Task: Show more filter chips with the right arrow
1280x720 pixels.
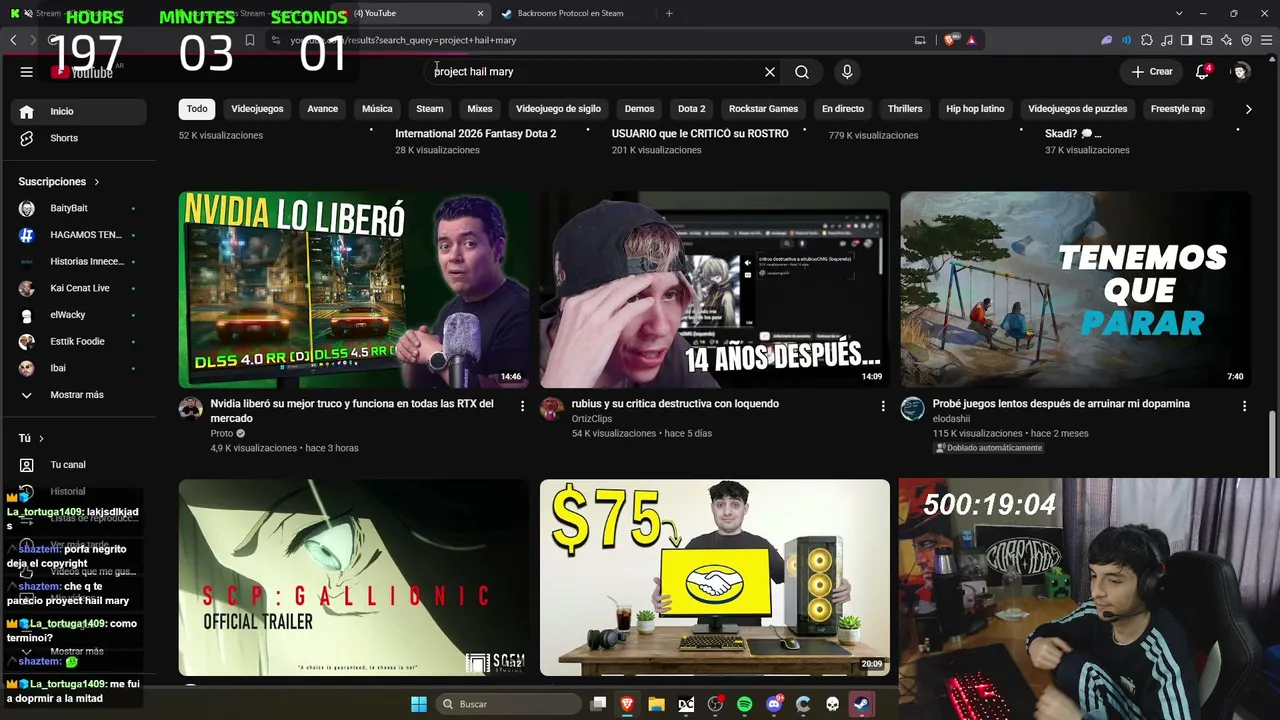Action: (x=1248, y=109)
